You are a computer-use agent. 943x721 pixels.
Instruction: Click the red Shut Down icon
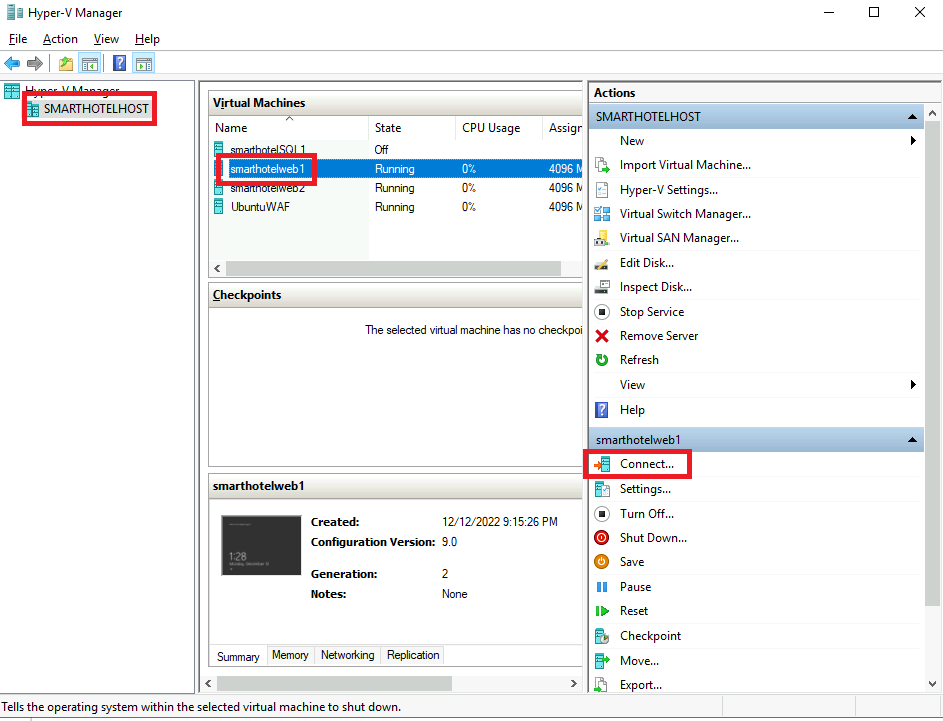[x=601, y=538]
